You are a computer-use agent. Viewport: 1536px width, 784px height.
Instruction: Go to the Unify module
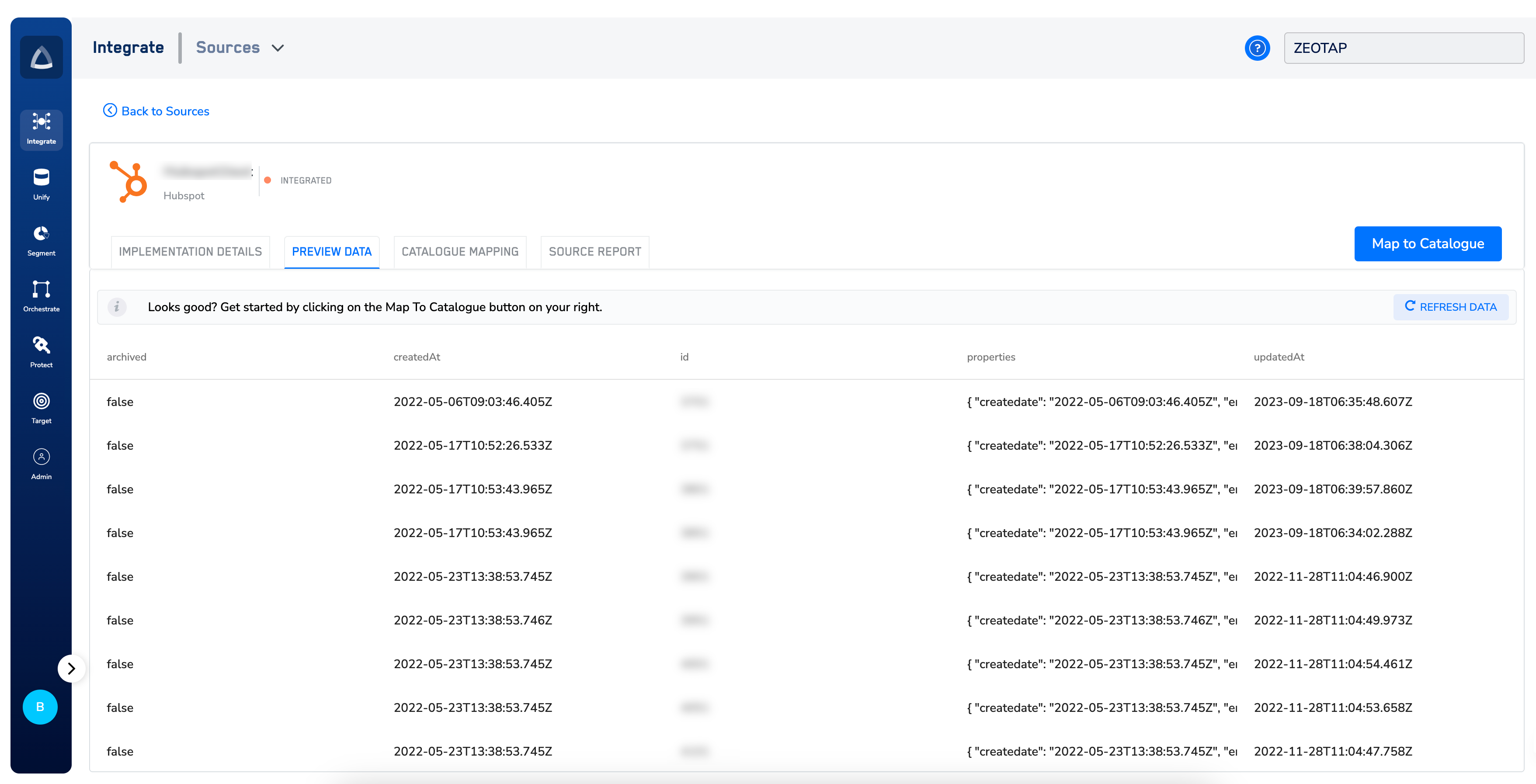click(x=41, y=184)
